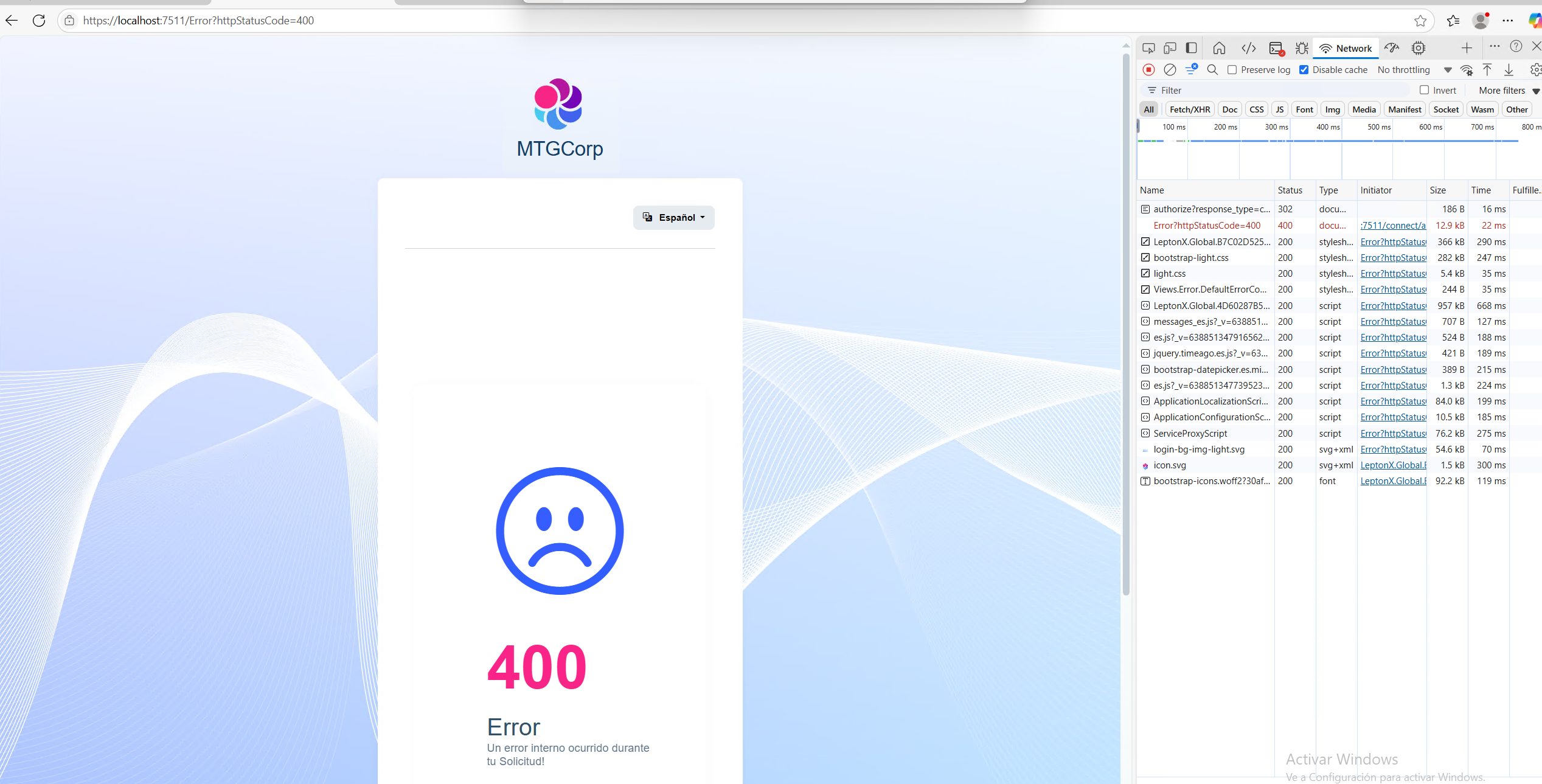Open the Elements panel icon
Viewport: 1542px width, 784px height.
1249,48
